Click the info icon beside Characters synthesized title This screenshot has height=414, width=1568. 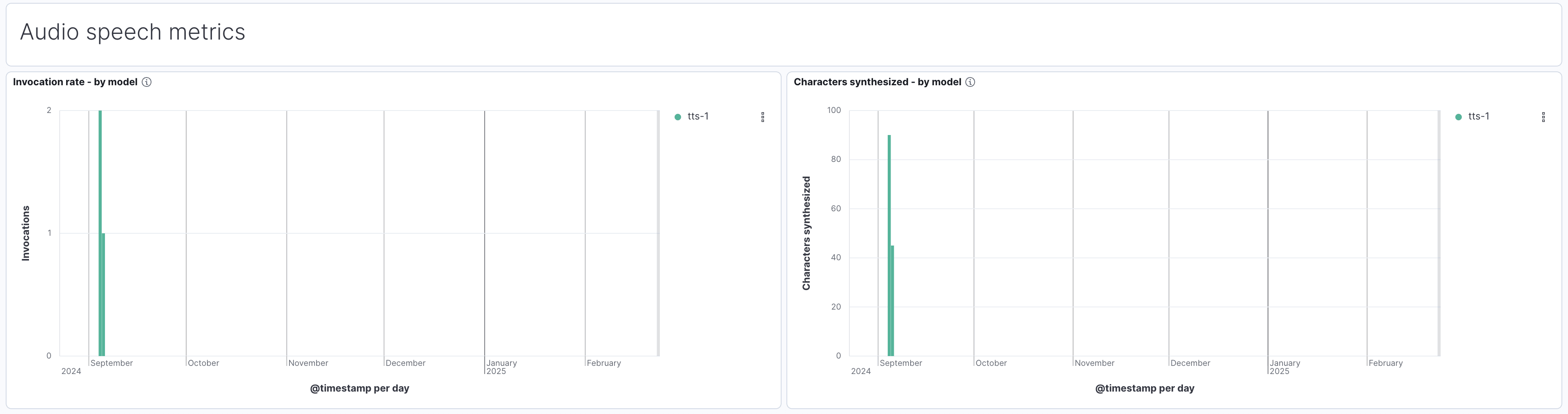click(970, 82)
